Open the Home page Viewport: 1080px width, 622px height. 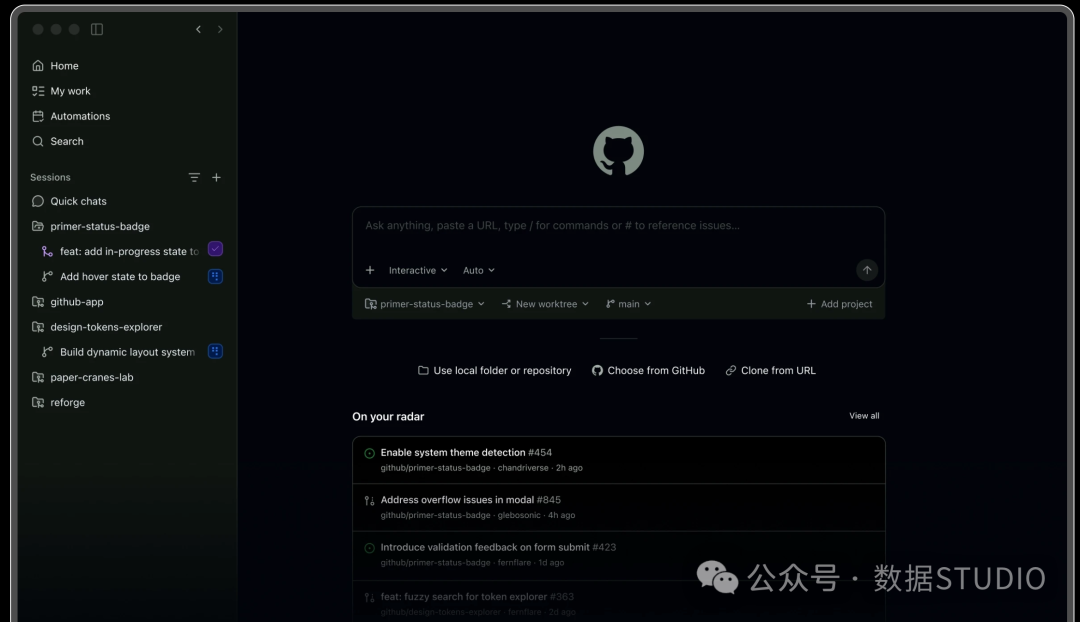coord(55,65)
